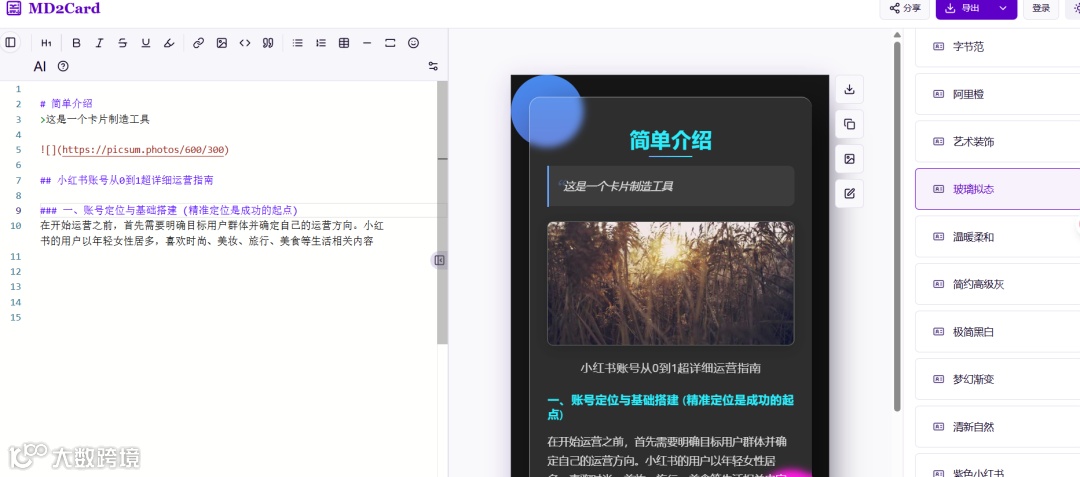Select the 艺术装饰 theme
Image resolution: width=1080 pixels, height=477 pixels.
click(997, 142)
